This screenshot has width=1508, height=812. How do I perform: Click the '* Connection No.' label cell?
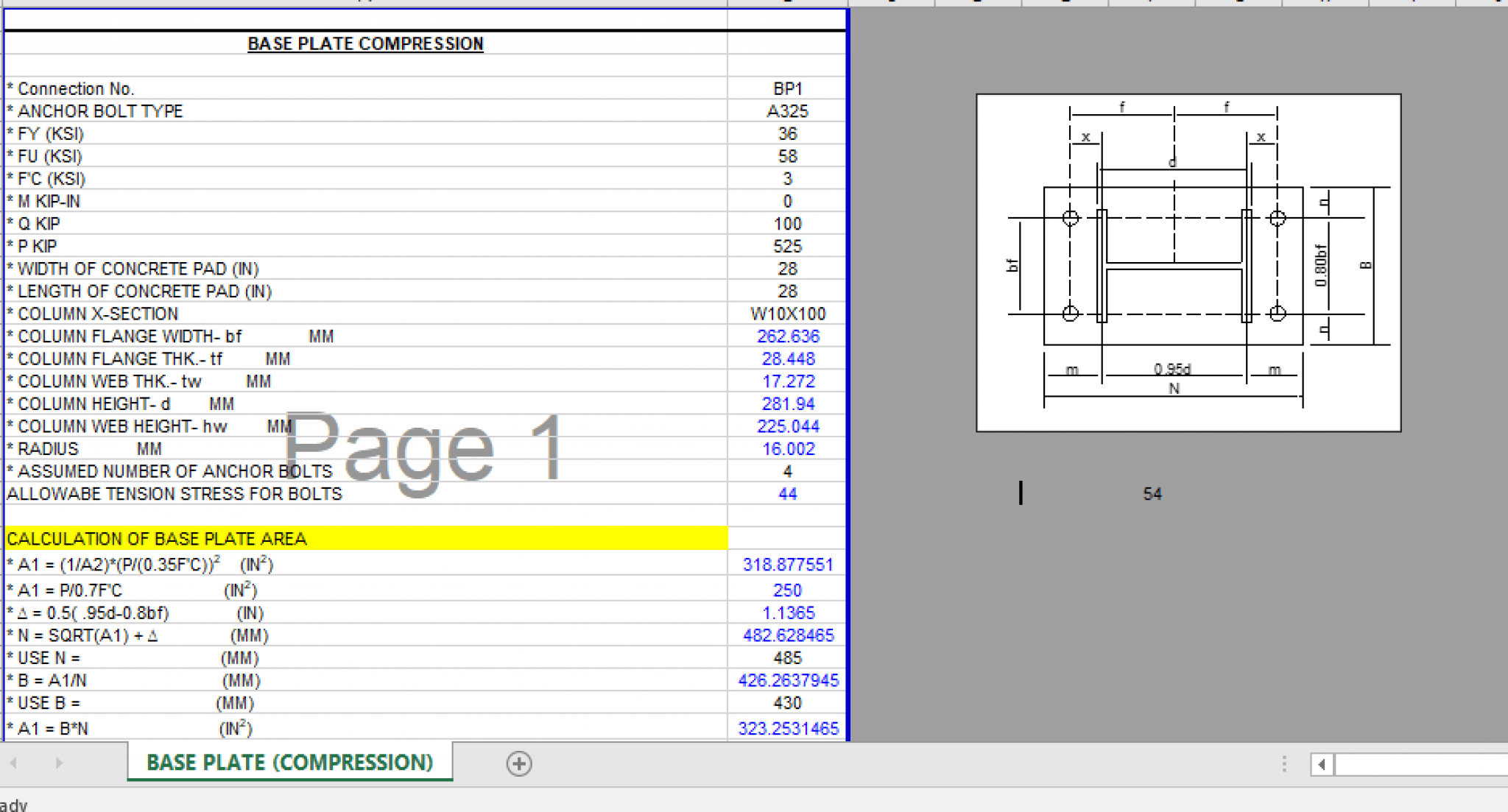point(366,88)
